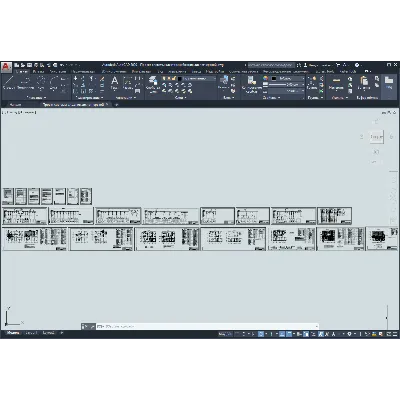Expand the lineweight dropdown in Properties panel
Image resolution: width=400 pixels, height=400 pixels.
[x=287, y=85]
